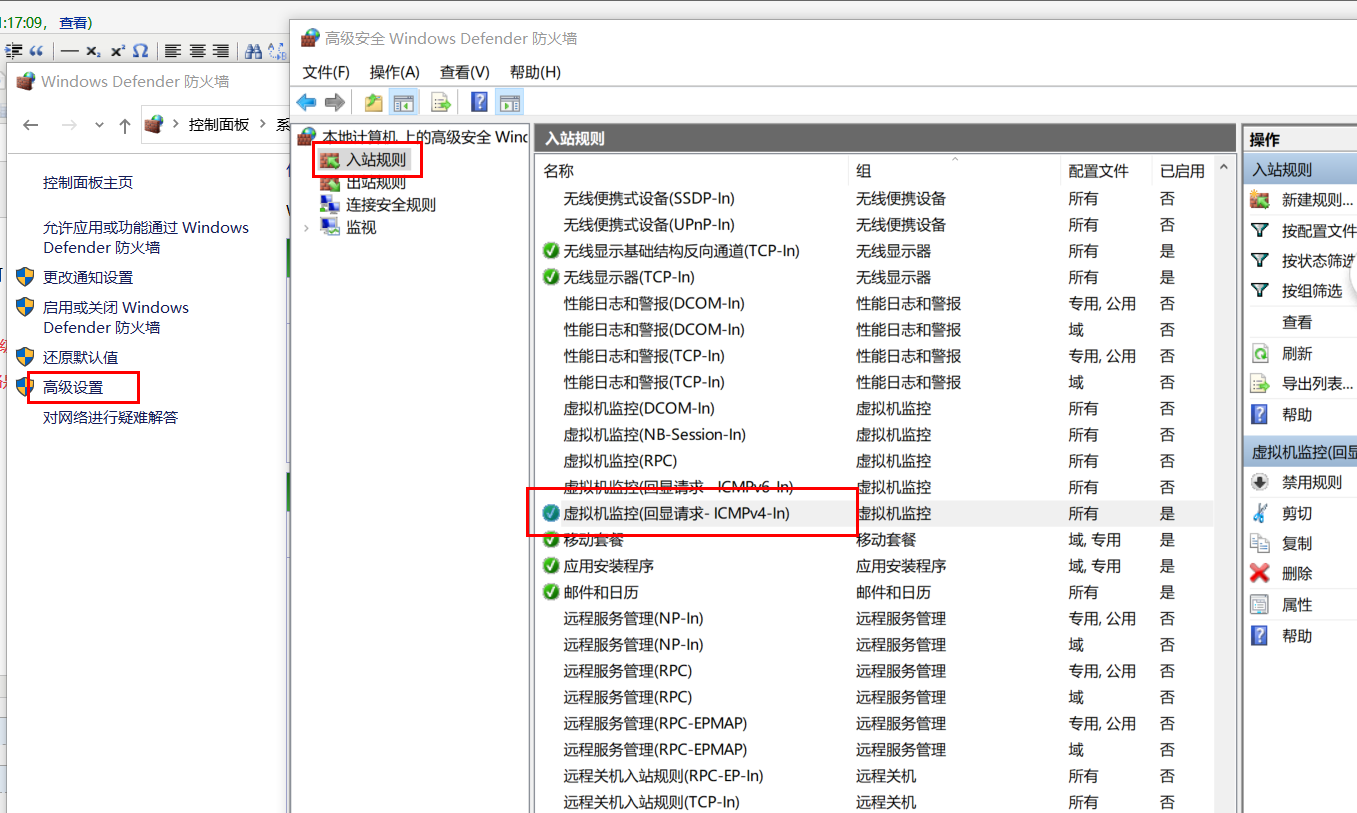Click 还原默认值 link

[x=80, y=357]
